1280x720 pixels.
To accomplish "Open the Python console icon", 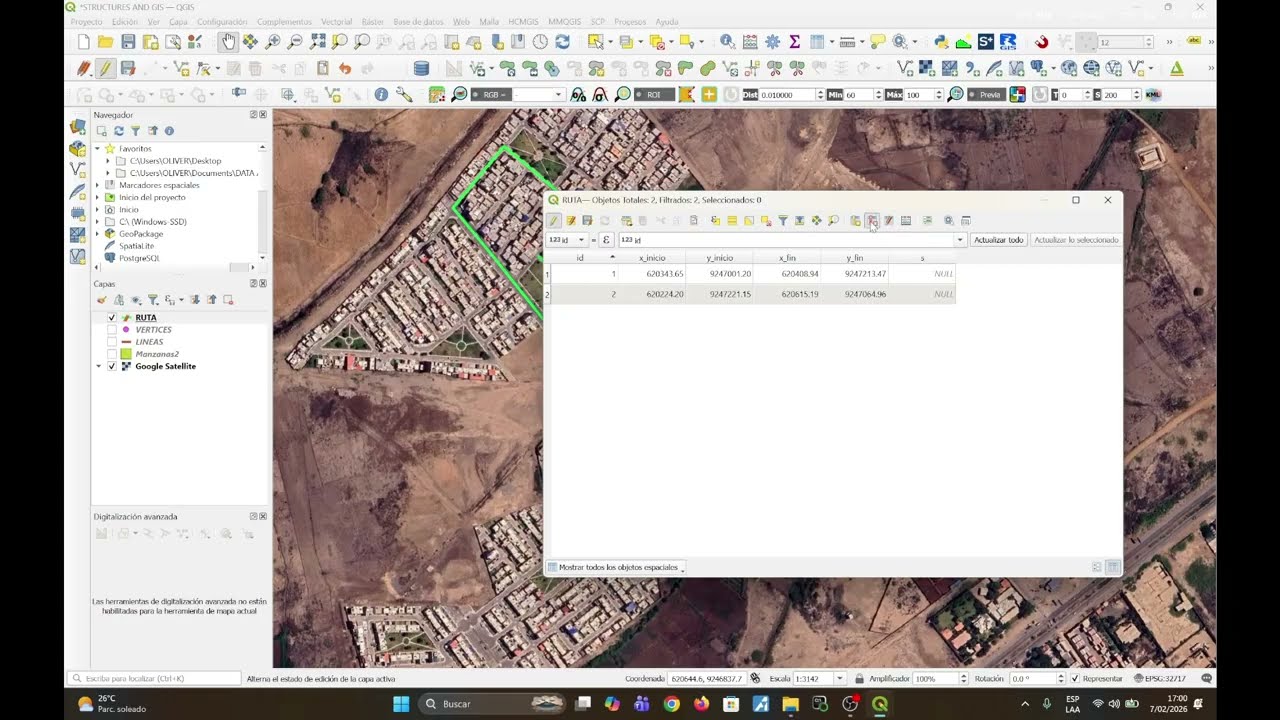I will point(941,42).
